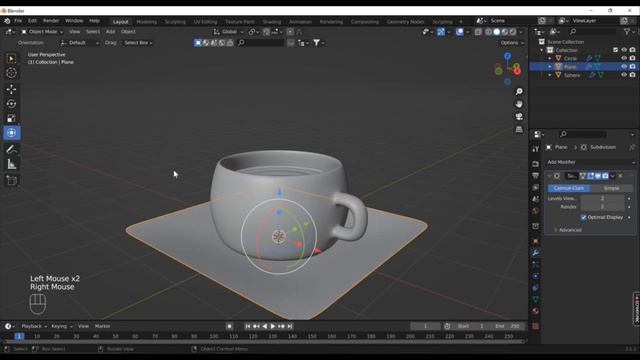Open the Modifier properties wrench tab
The width and height of the screenshot is (640, 360).
[536, 253]
